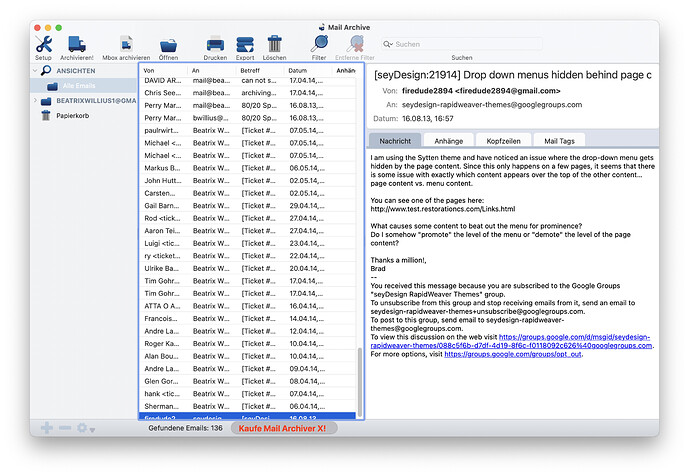The height and width of the screenshot is (476, 689).
Task: Switch to the Anhänge tab
Action: coord(449,141)
